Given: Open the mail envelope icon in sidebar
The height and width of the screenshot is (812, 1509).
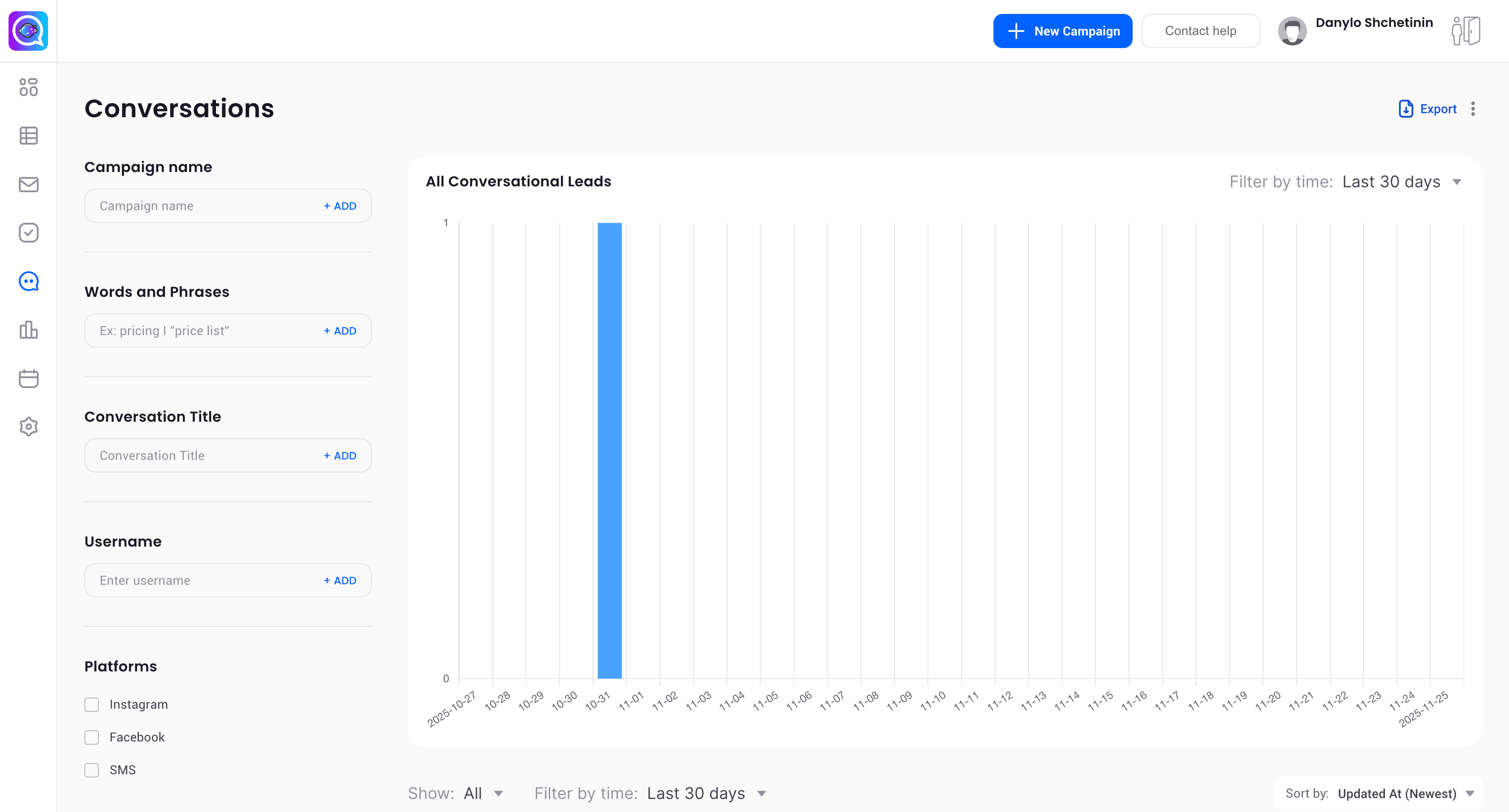Looking at the screenshot, I should pos(28,185).
